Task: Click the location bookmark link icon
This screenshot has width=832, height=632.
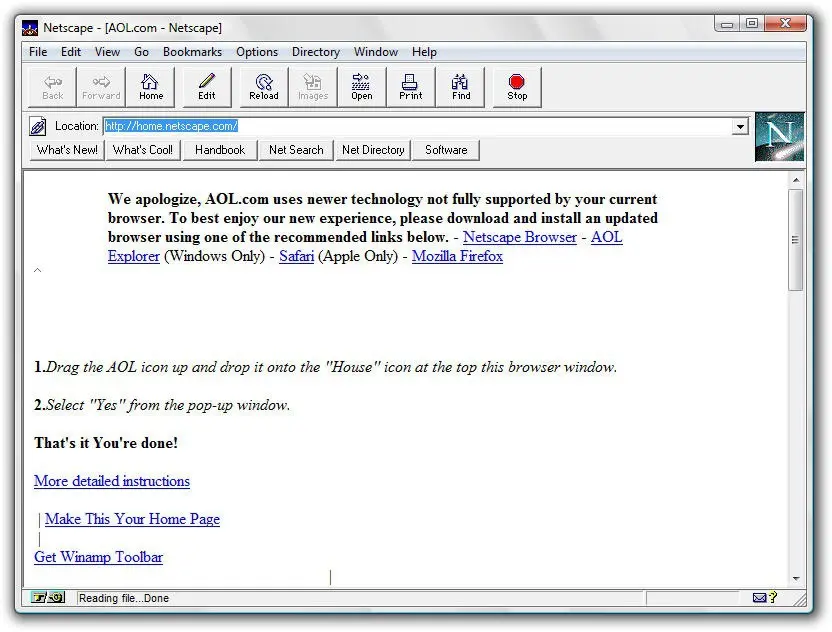Action: tap(38, 126)
